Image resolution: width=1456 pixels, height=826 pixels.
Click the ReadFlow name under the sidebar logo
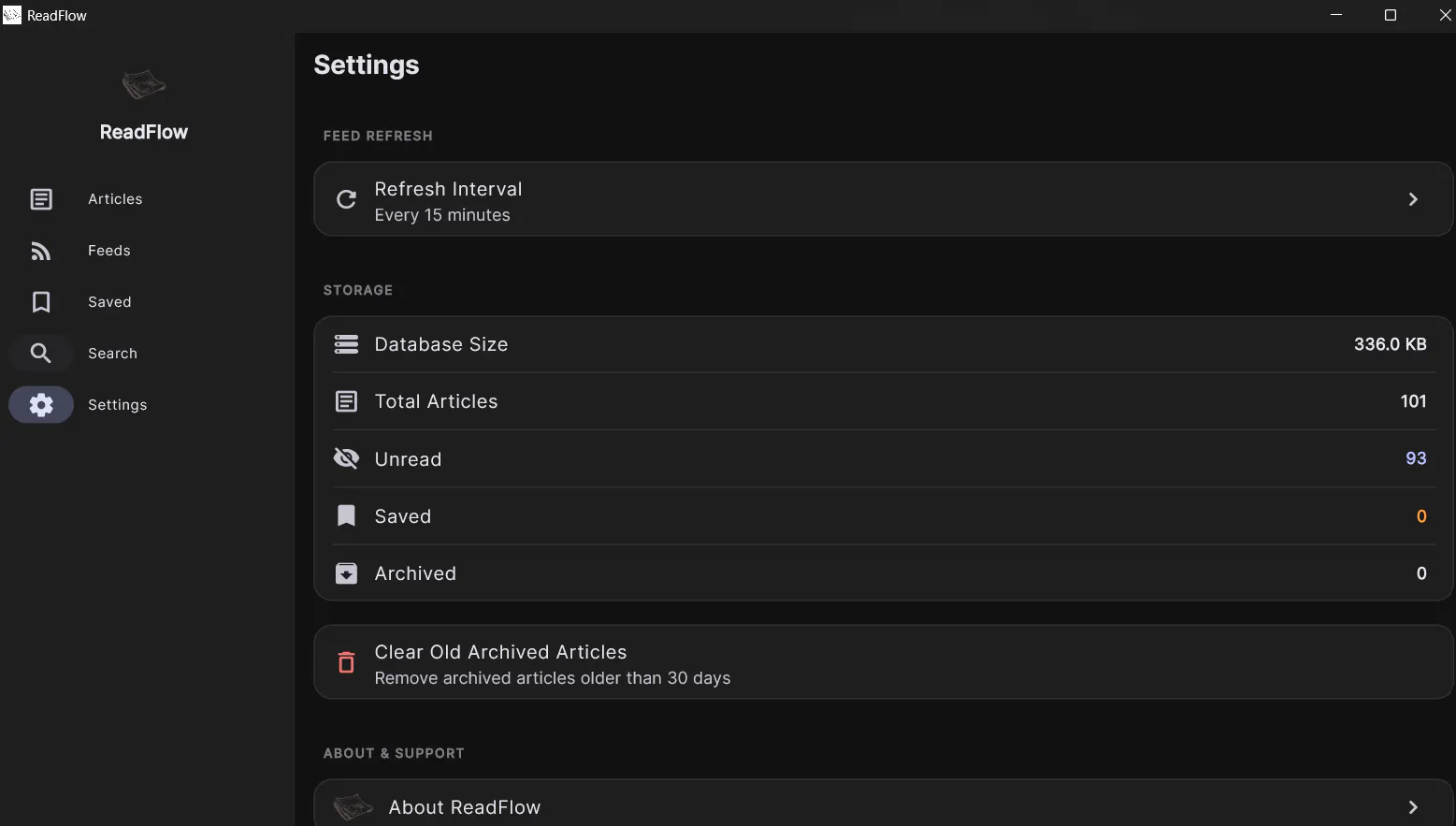[144, 132]
